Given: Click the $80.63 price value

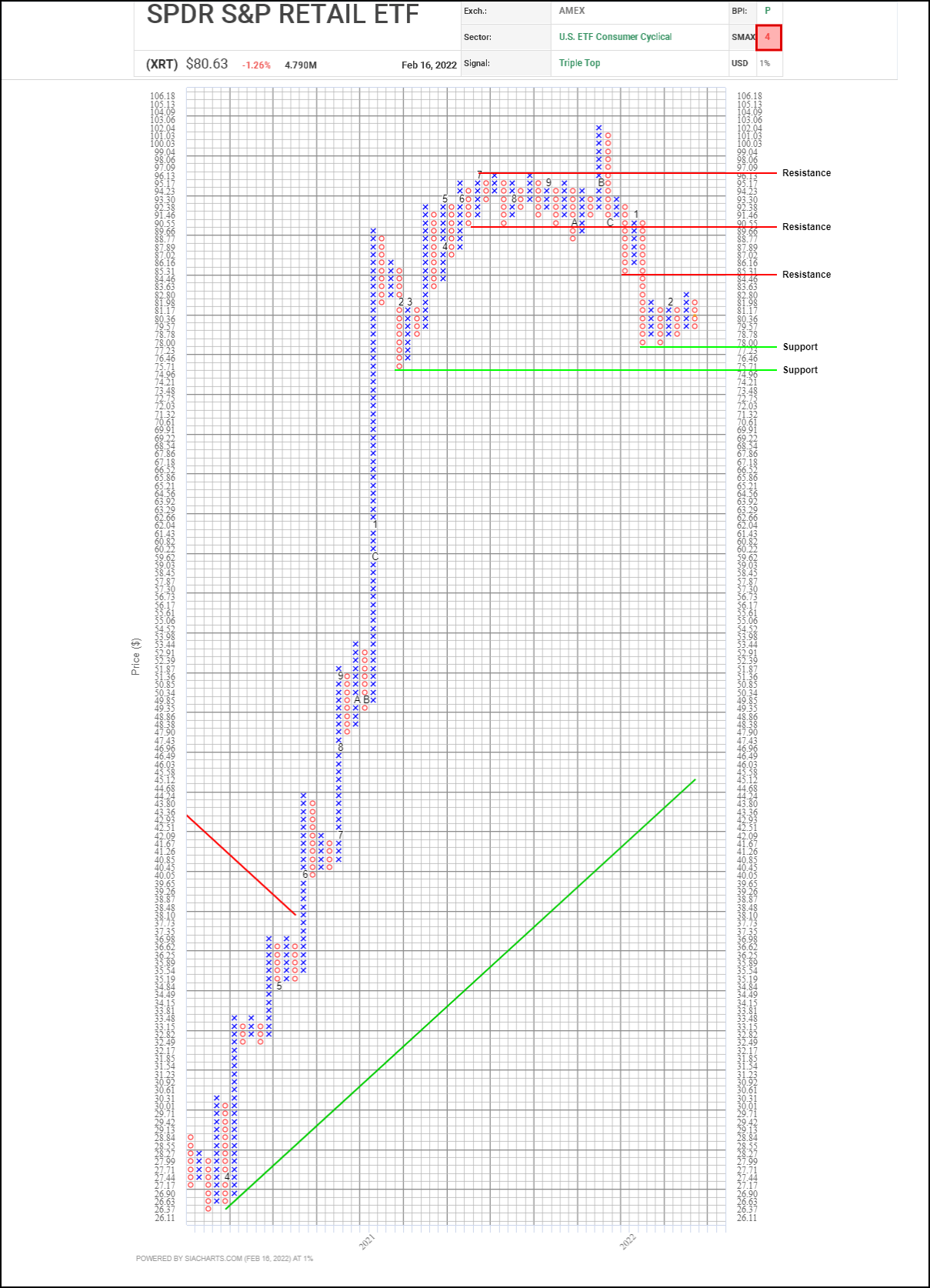Looking at the screenshot, I should click(207, 64).
